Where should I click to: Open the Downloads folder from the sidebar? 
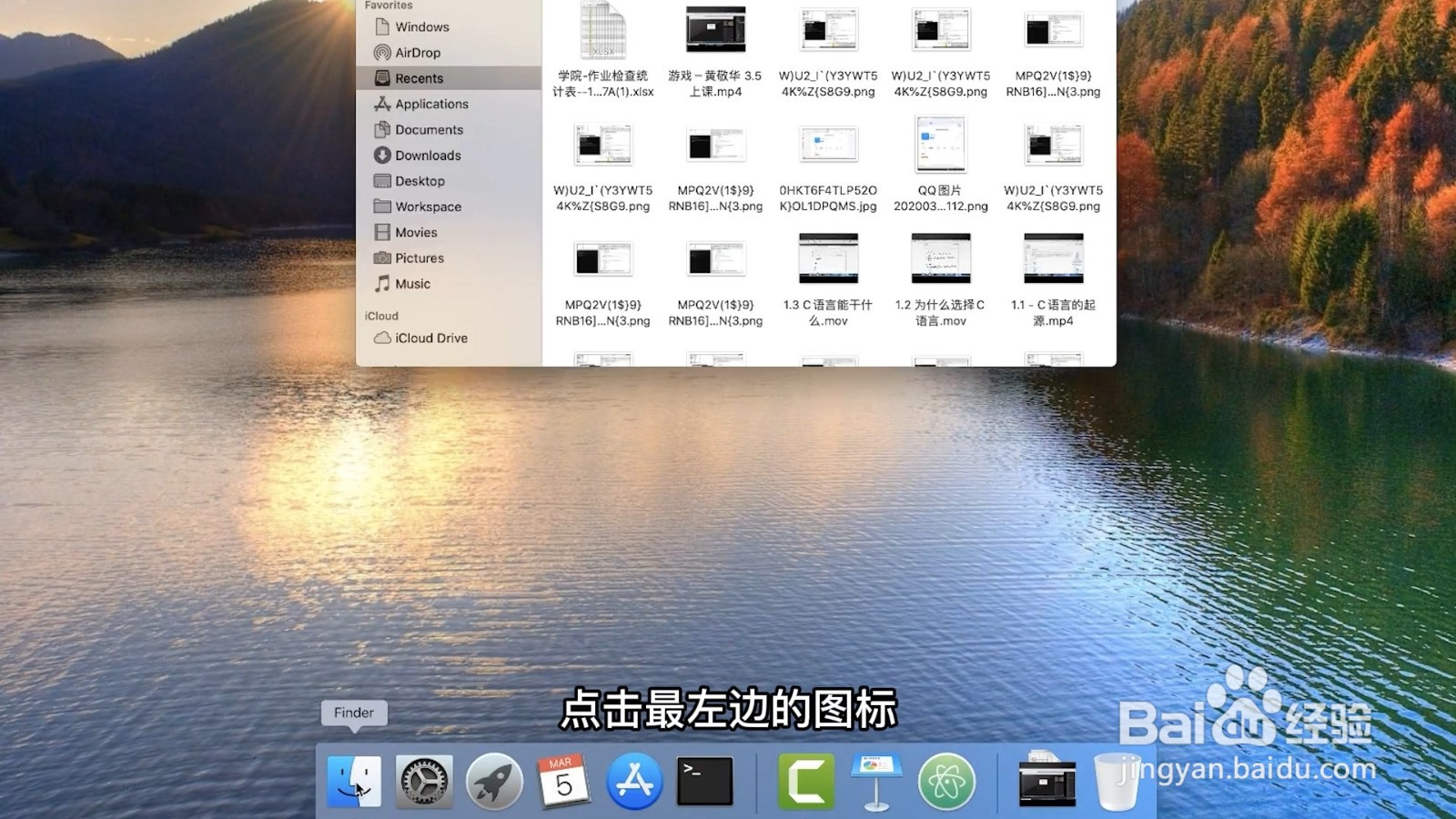[428, 155]
